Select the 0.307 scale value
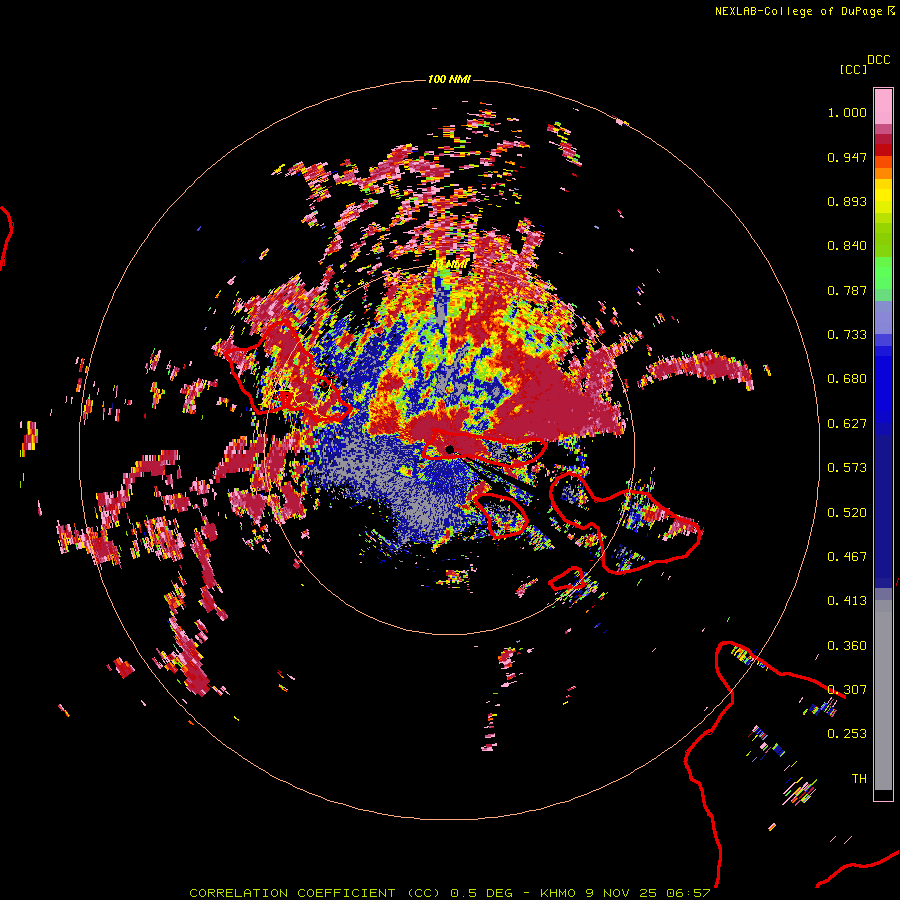This screenshot has width=900, height=900. click(x=847, y=690)
